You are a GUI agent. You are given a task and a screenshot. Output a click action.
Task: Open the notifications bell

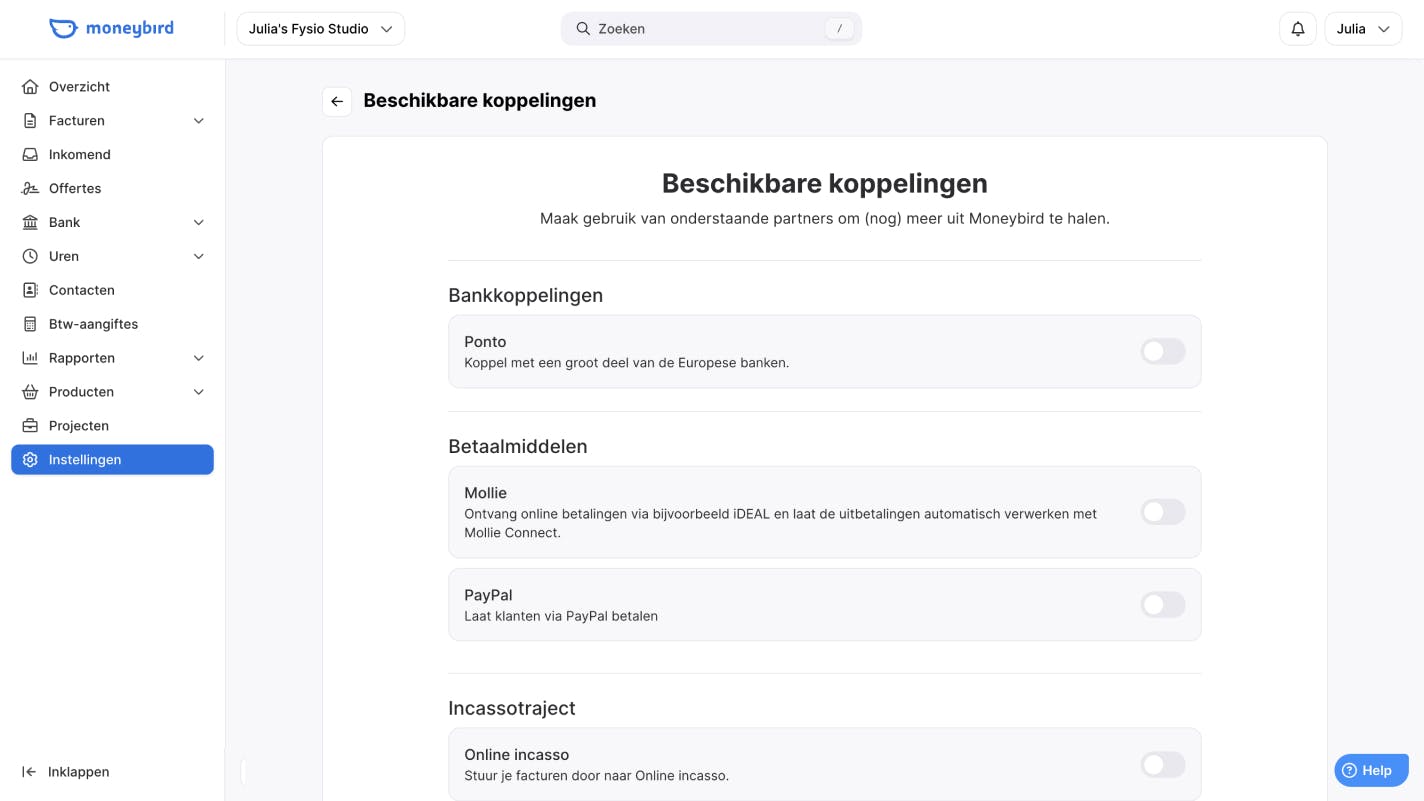click(1297, 28)
